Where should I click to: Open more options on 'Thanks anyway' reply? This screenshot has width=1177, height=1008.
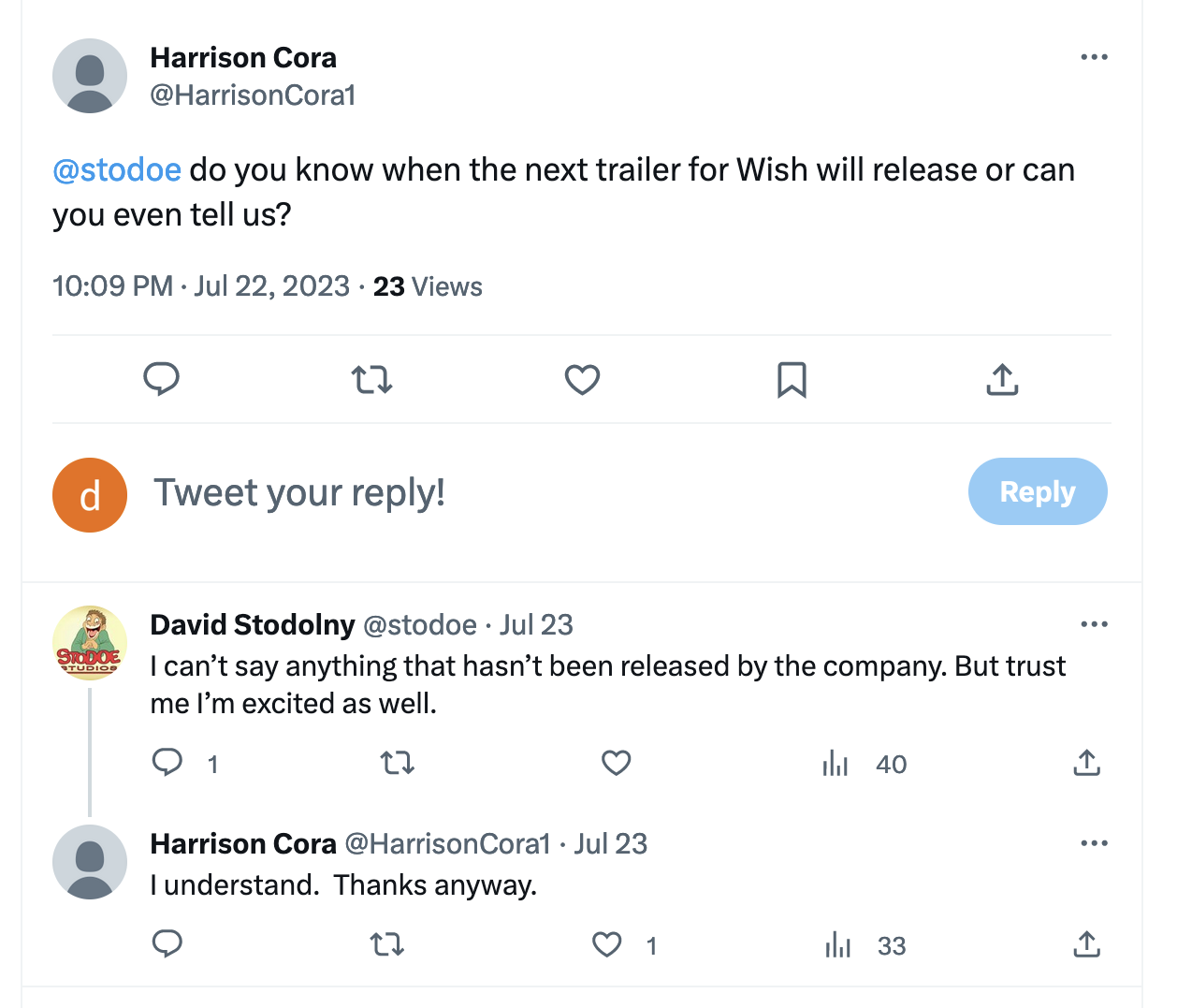[1094, 843]
